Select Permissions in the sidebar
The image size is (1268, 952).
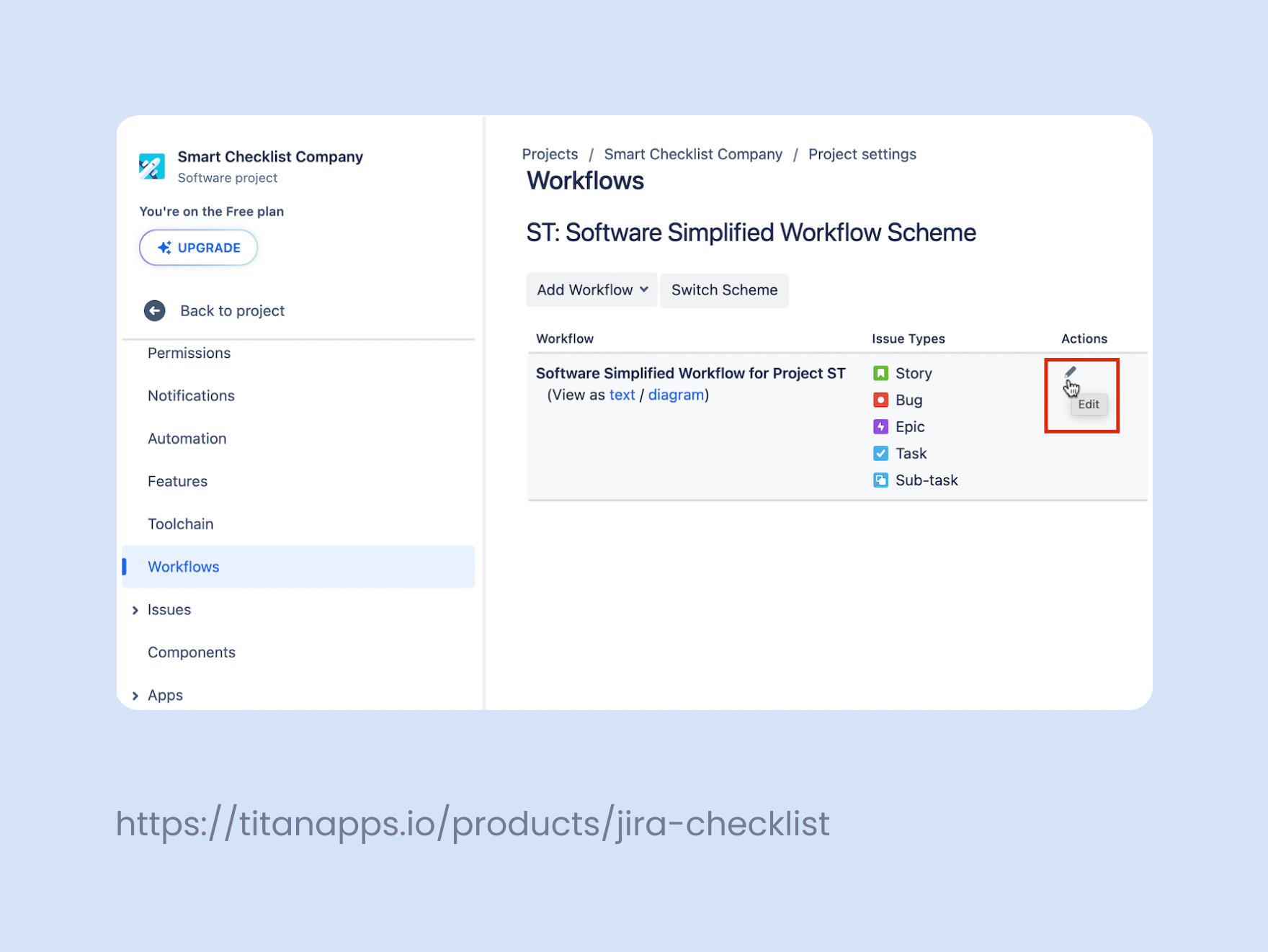189,353
